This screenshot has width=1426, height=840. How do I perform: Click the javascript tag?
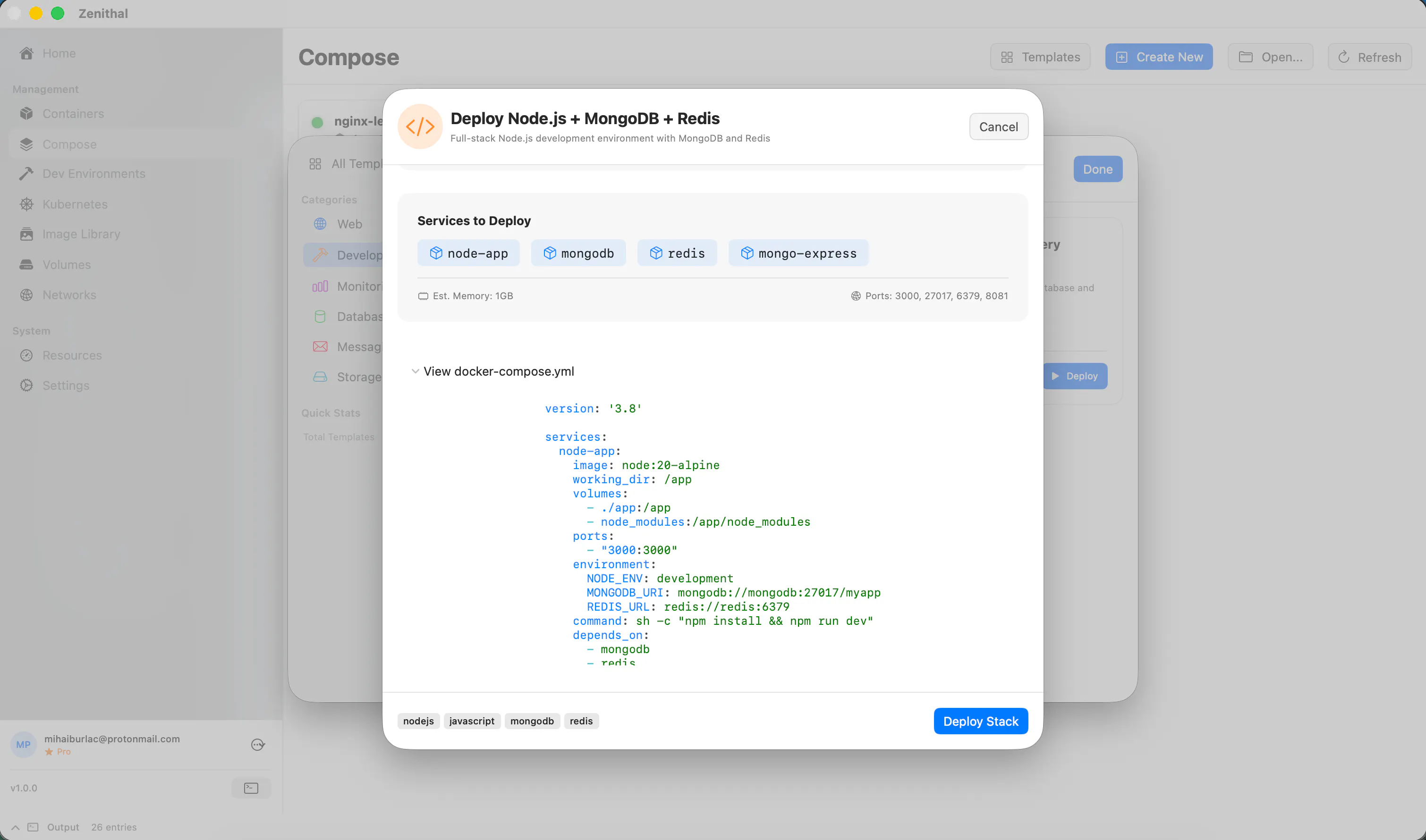pyautogui.click(x=472, y=721)
